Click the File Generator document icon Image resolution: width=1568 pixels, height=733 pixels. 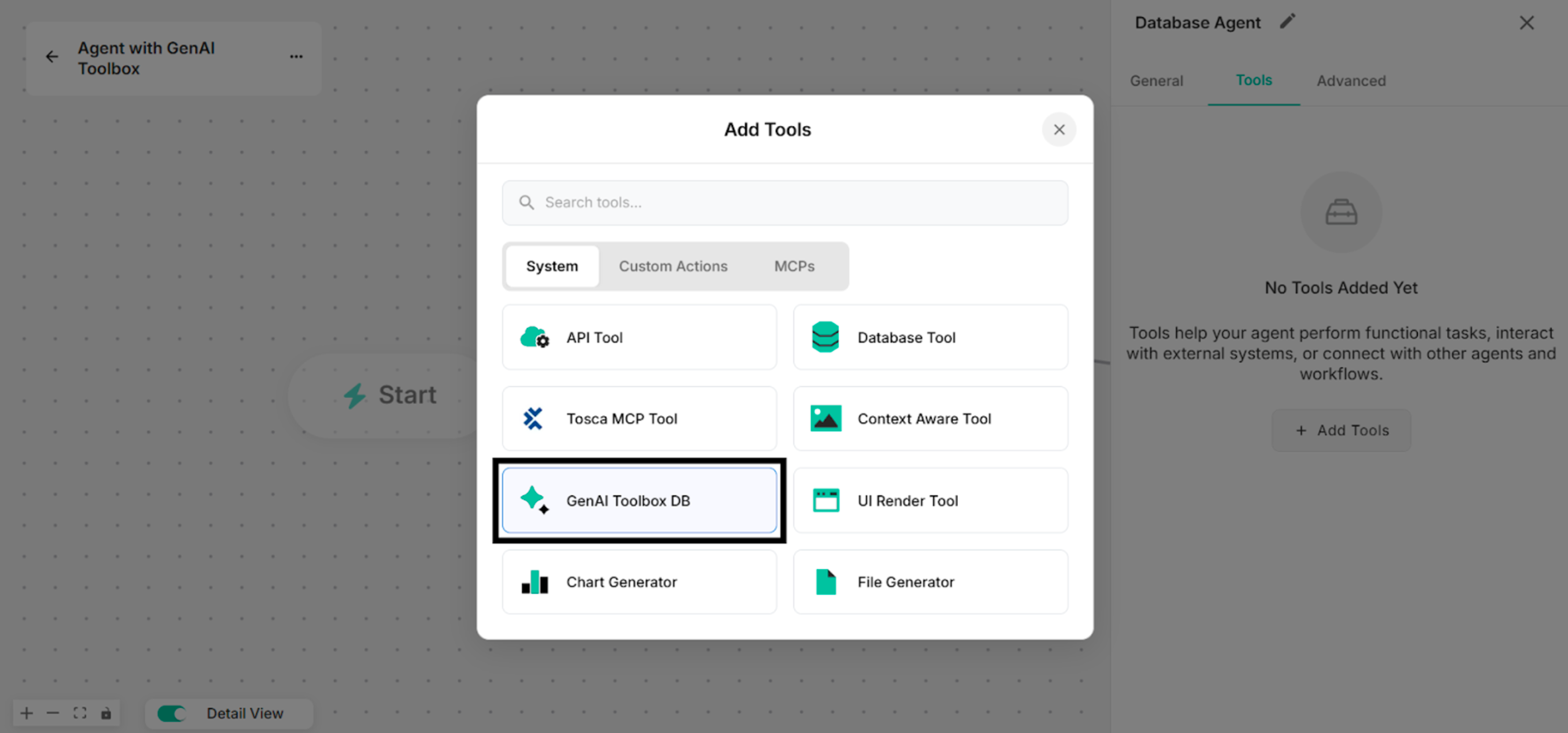point(825,582)
